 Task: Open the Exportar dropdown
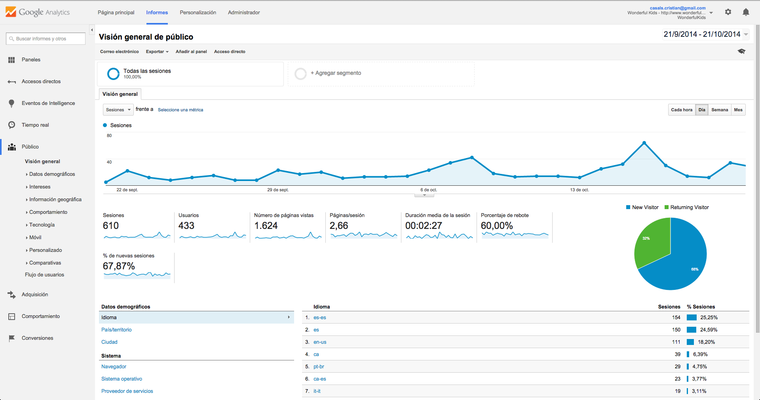(x=157, y=51)
